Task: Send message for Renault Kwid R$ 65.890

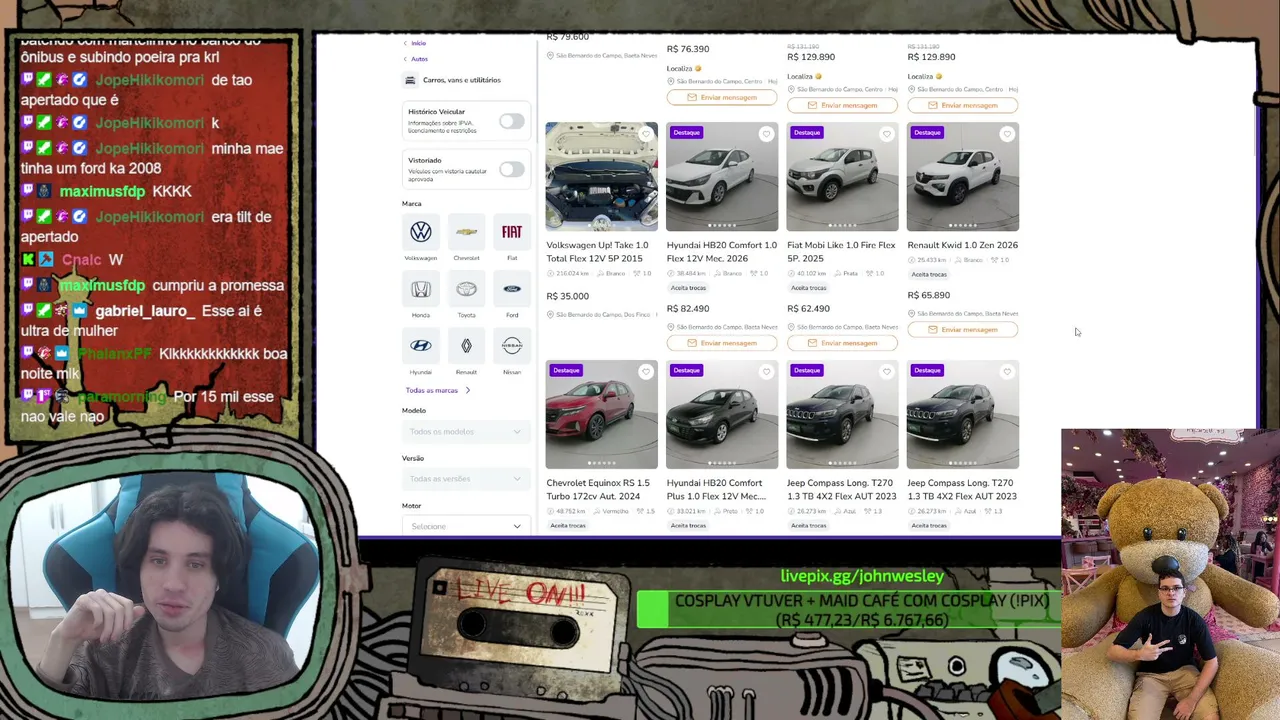Action: (962, 329)
